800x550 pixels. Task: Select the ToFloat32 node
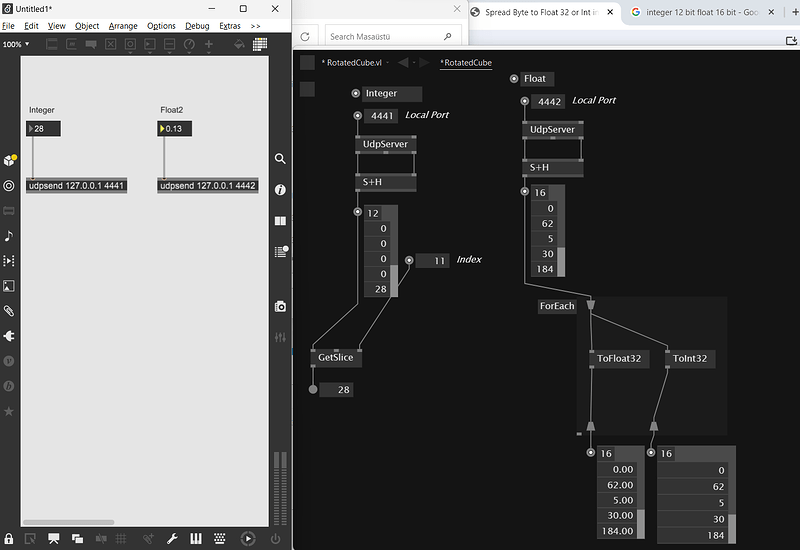619,359
